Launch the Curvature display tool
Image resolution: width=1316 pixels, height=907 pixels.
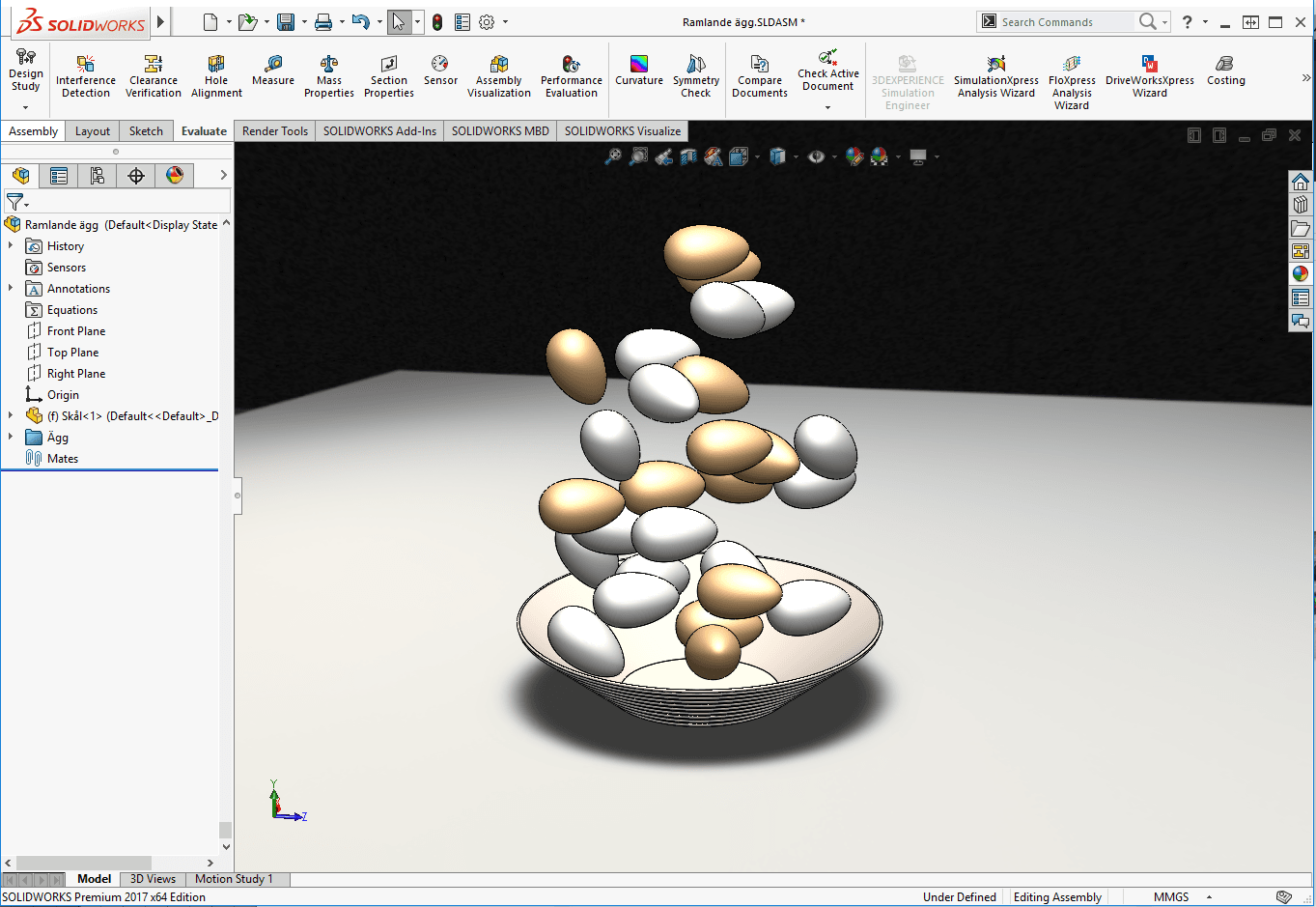[x=639, y=70]
